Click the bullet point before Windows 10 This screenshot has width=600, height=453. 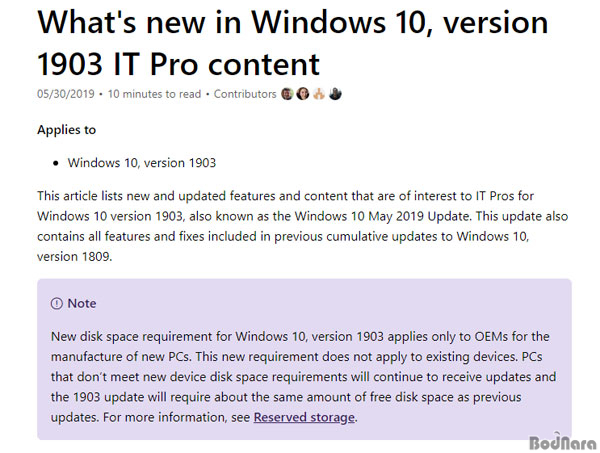pyautogui.click(x=56, y=163)
